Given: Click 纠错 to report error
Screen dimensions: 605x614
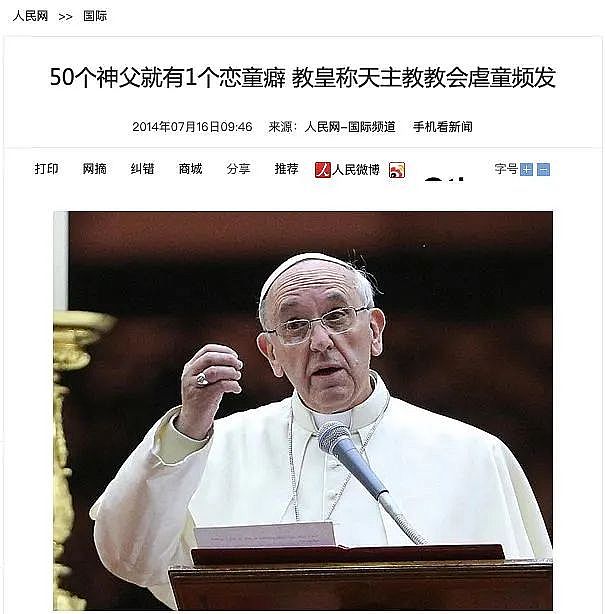Looking at the screenshot, I should (x=142, y=169).
